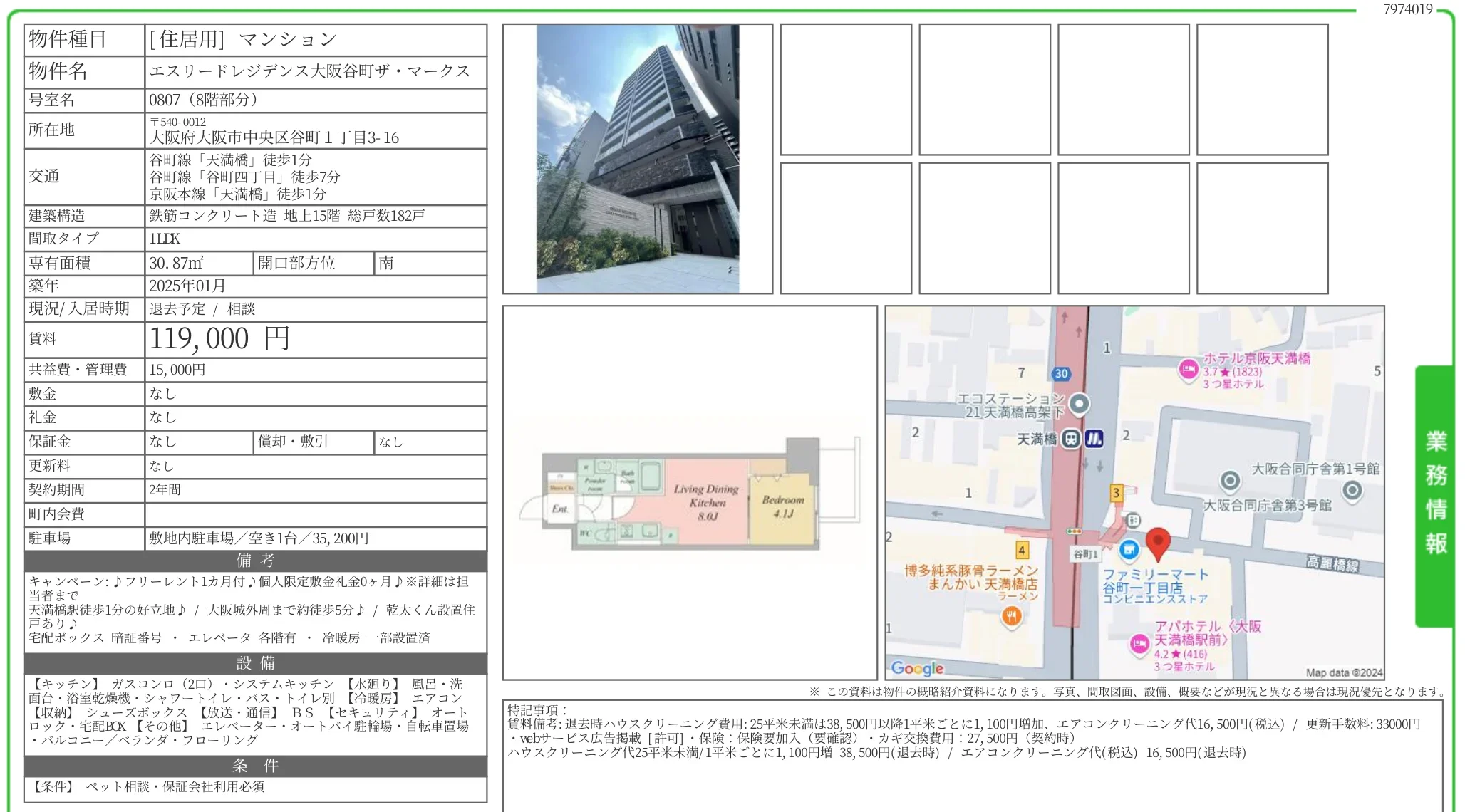1465x812 pixels.
Task: Click the 大阪合同庁舎第3号館 place pin
Action: click(1352, 491)
